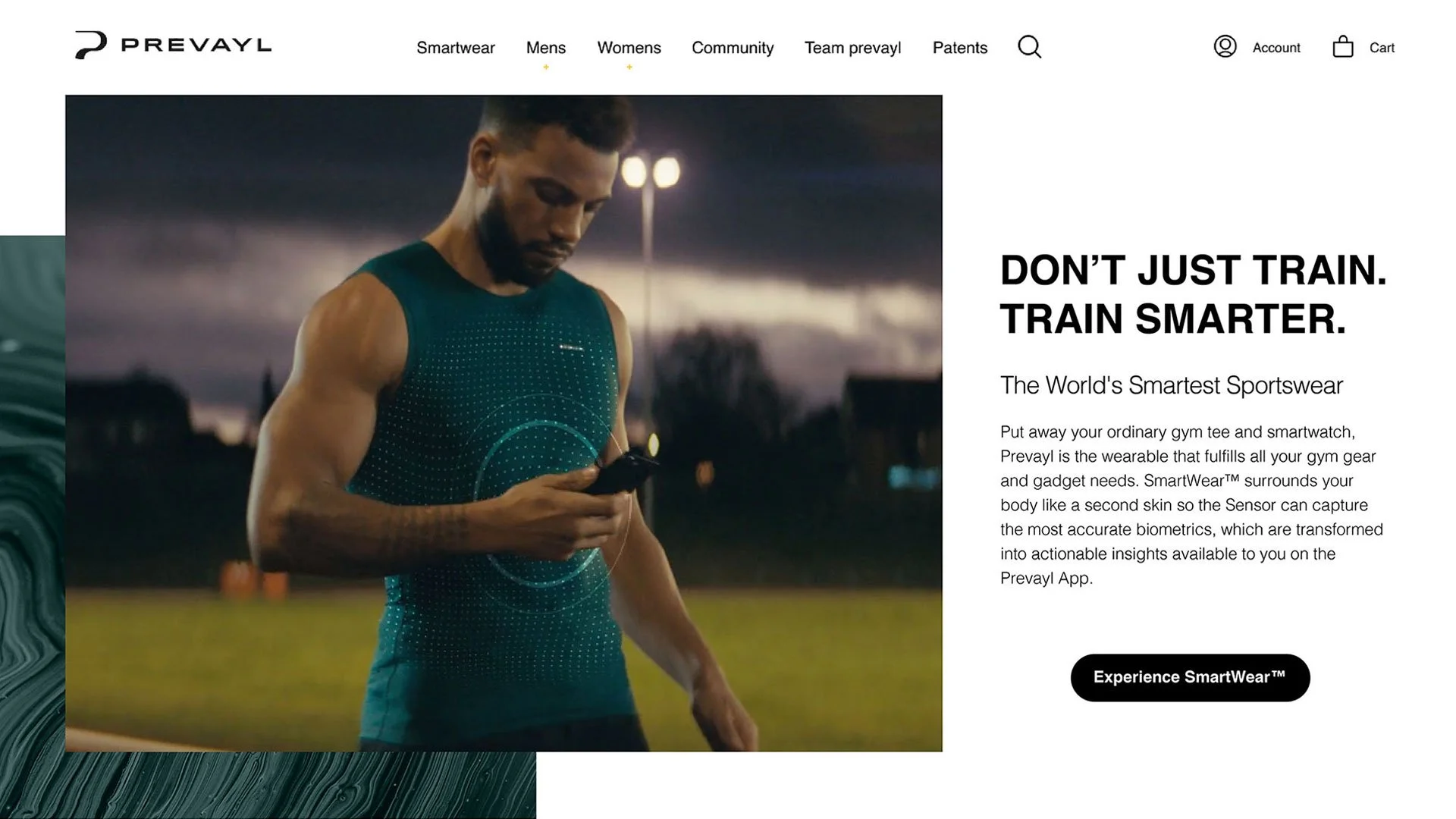Expand the Mens menu dropdown indicator

pyautogui.click(x=546, y=67)
